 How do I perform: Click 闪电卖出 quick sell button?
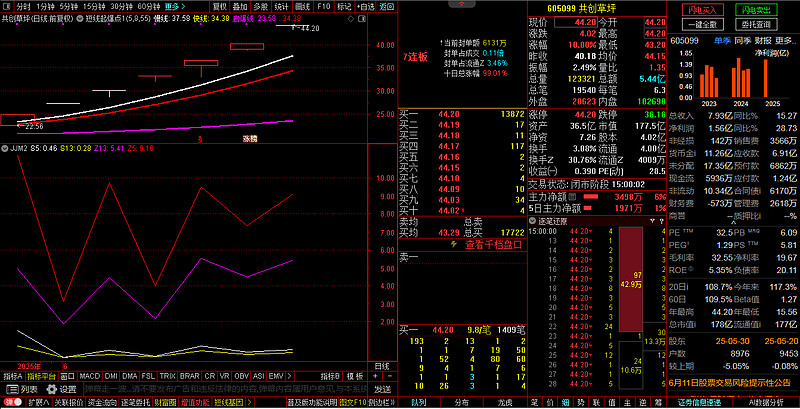click(x=756, y=10)
